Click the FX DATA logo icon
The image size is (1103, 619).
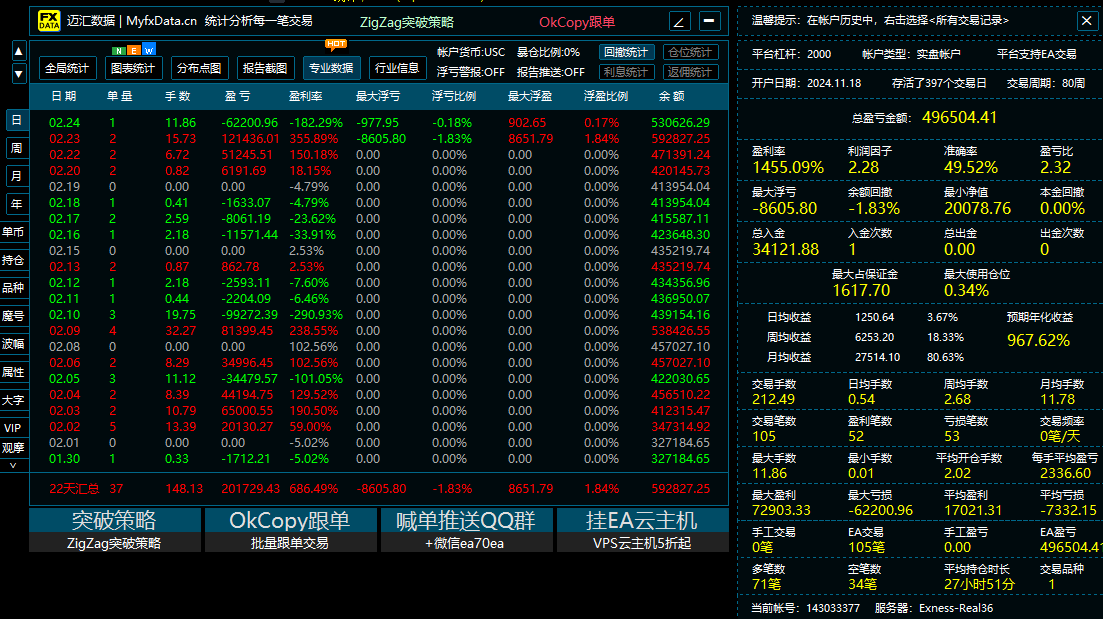click(x=49, y=21)
